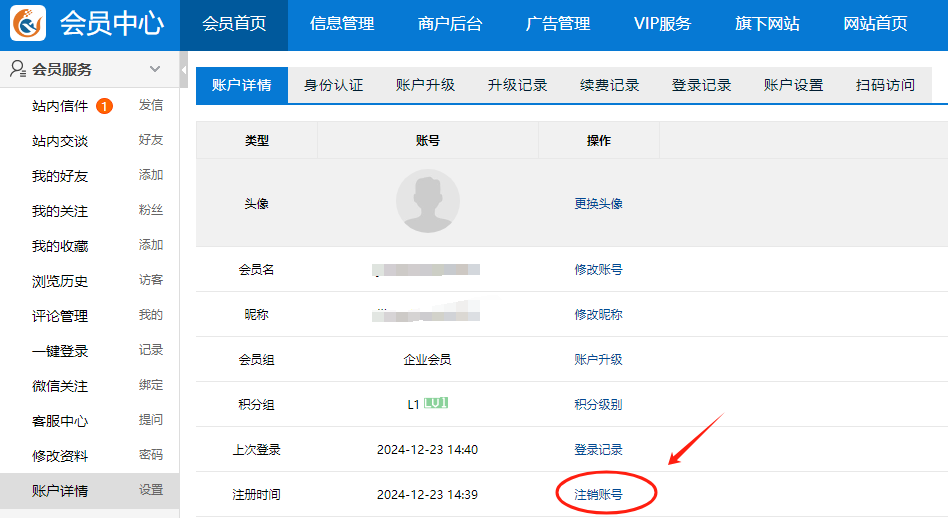This screenshot has height=518, width=948.
Task: Click the orange unread badge on 站内信件
Action: pos(104,106)
